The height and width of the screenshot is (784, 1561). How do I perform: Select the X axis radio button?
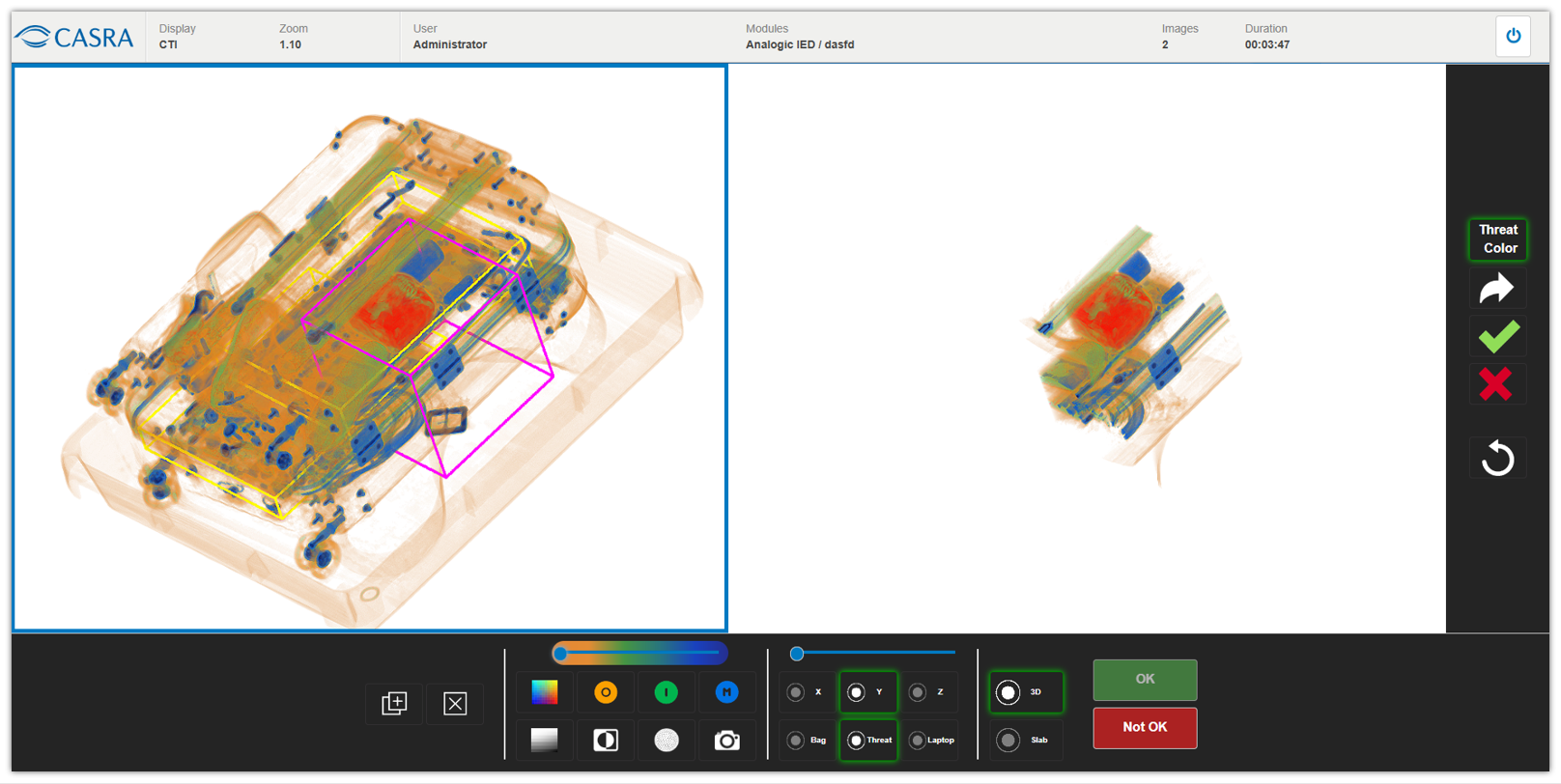click(796, 692)
